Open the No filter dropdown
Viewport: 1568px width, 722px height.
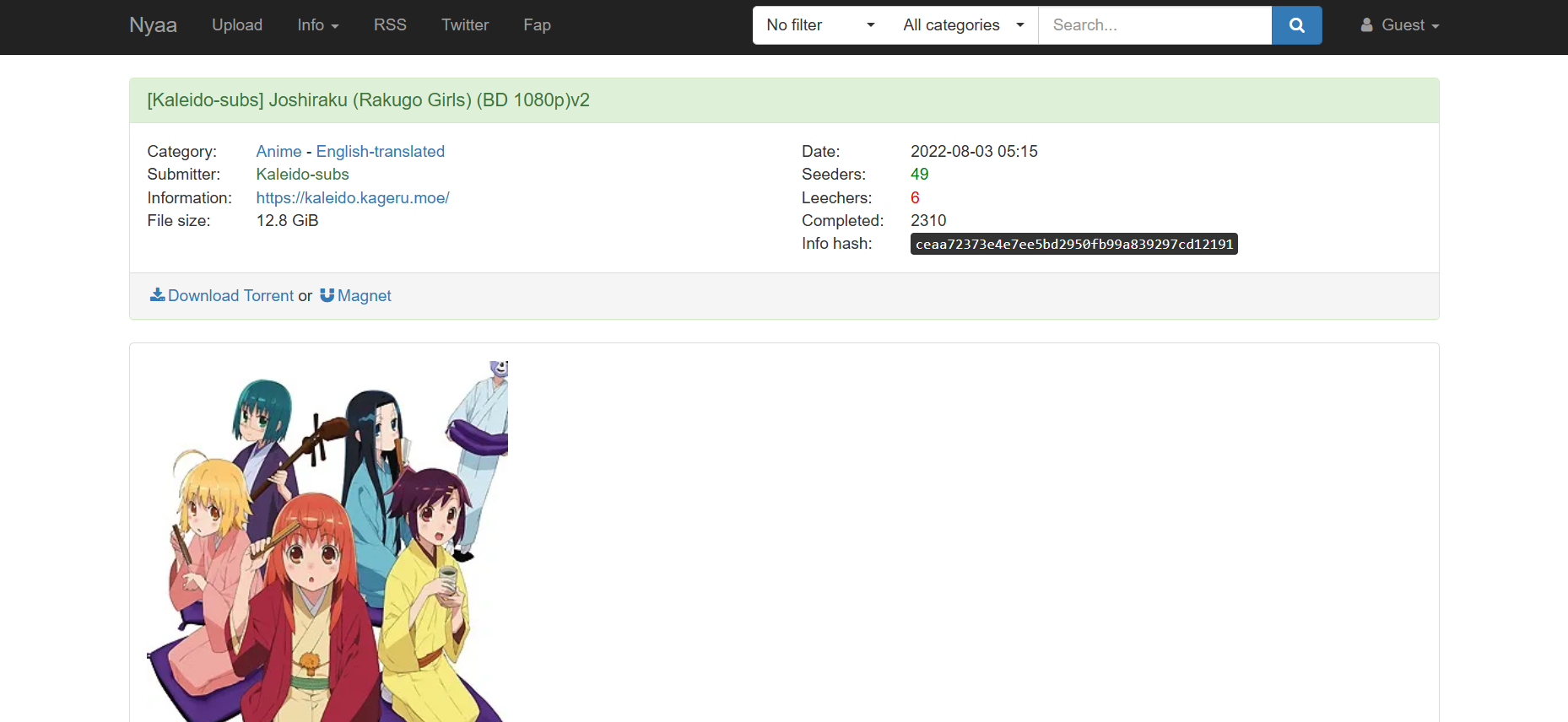pyautogui.click(x=820, y=25)
